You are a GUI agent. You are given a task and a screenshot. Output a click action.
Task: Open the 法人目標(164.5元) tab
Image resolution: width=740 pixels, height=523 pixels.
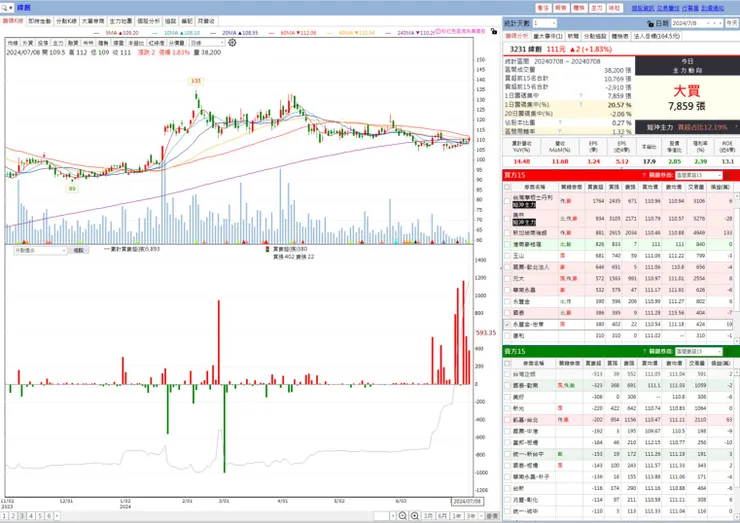[657, 36]
